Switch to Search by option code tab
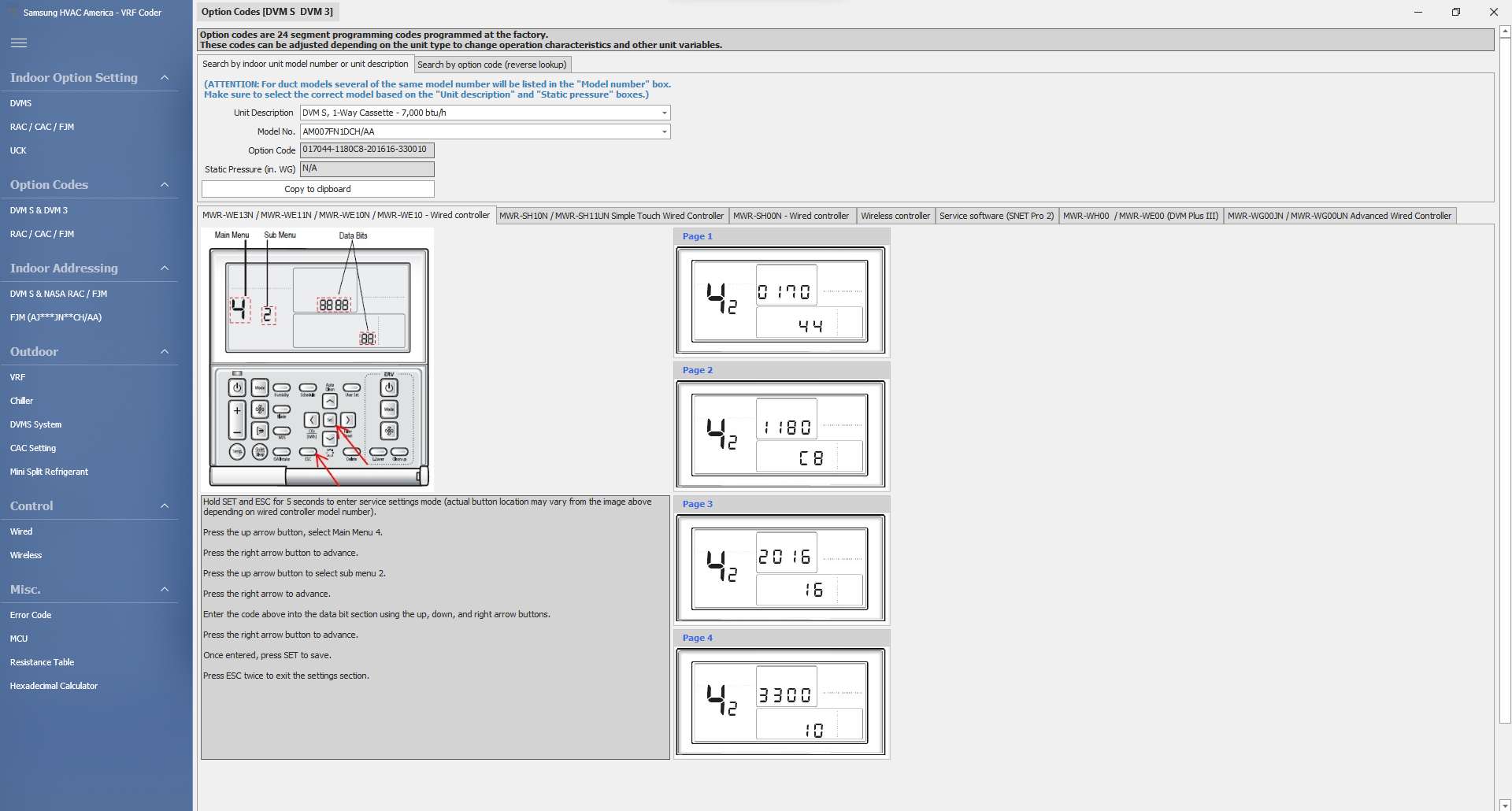Screen dimensions: 1512x811 click(491, 65)
